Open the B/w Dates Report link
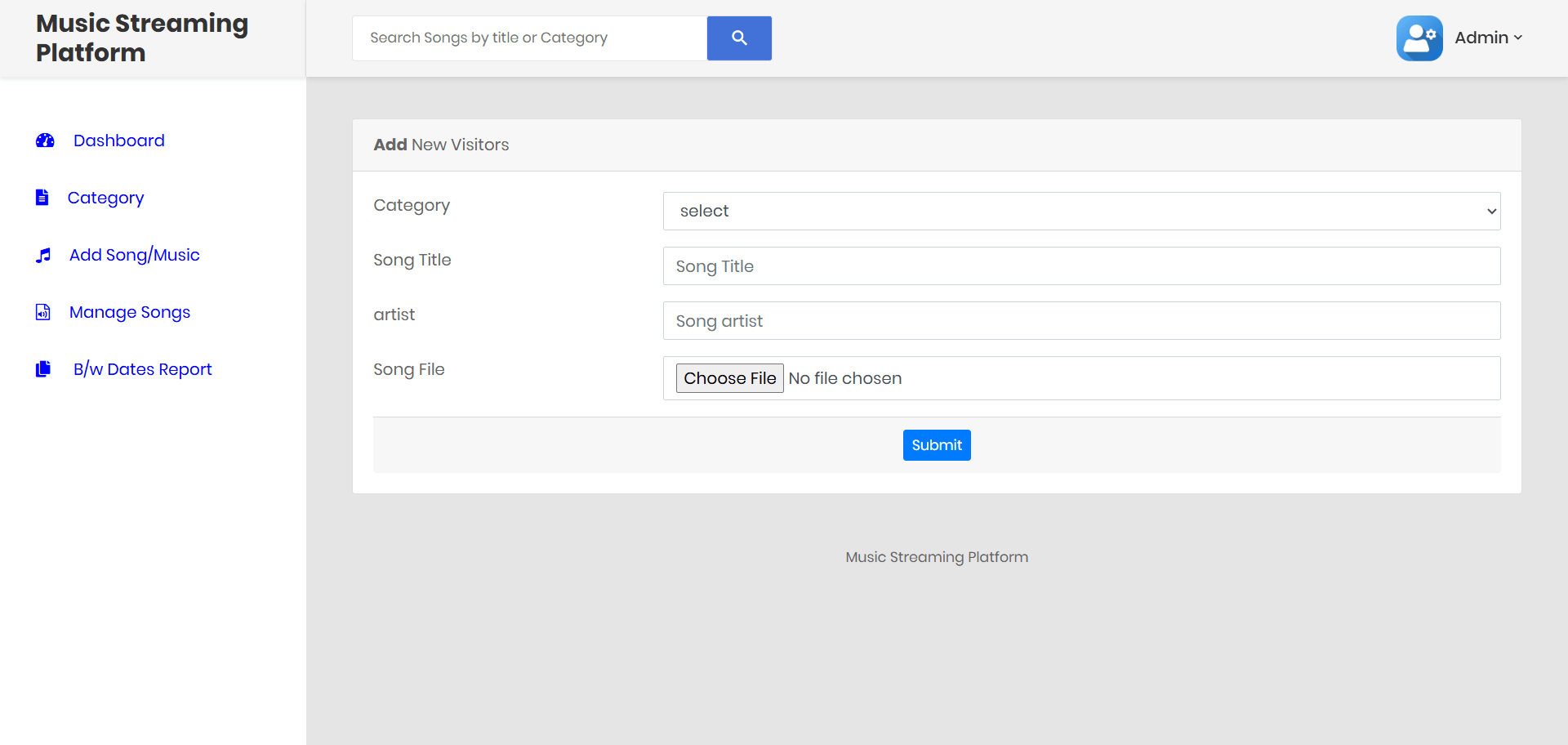This screenshot has width=1568, height=745. 141,369
